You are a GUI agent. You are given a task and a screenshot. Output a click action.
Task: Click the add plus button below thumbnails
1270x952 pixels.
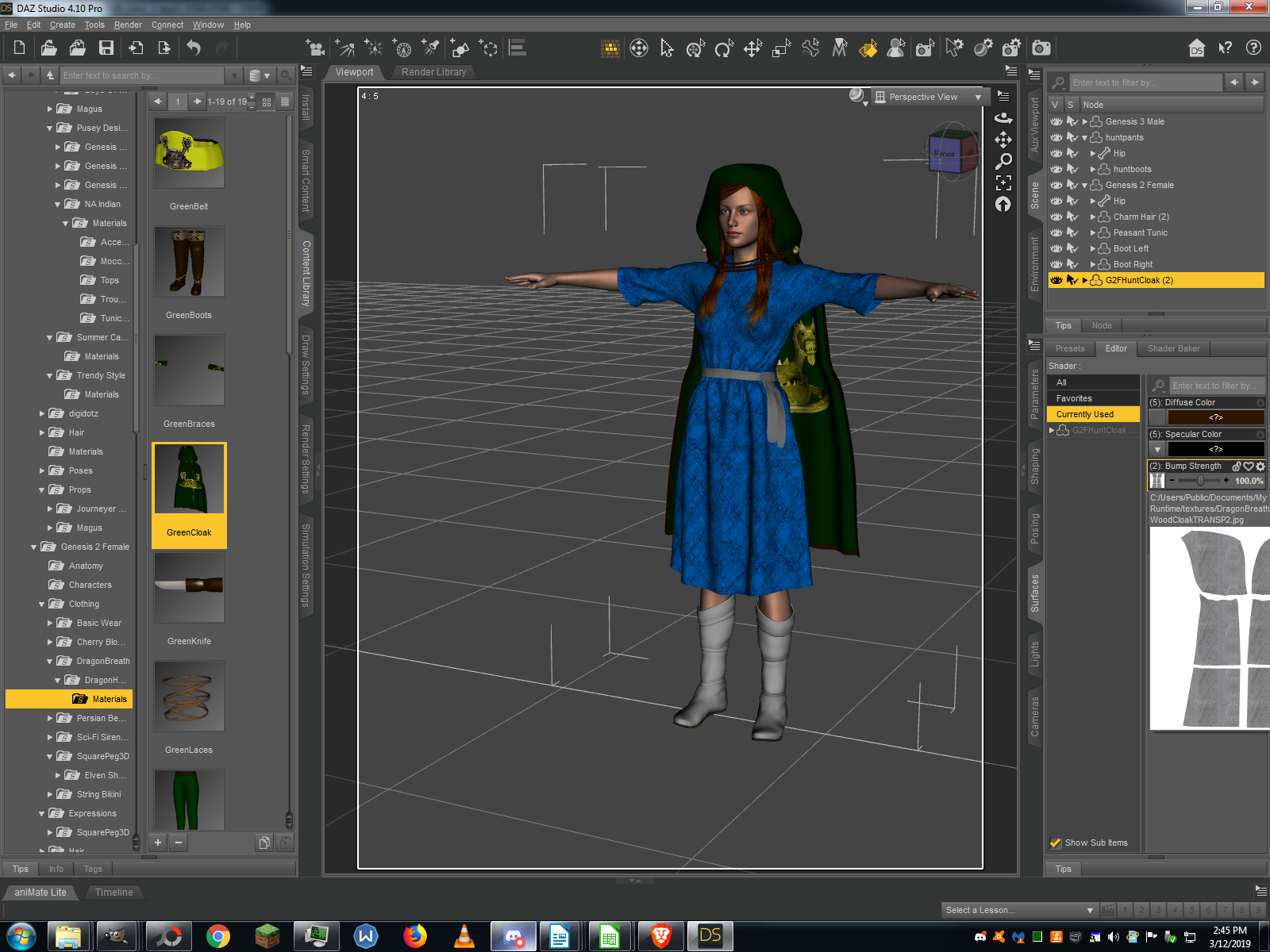(158, 843)
